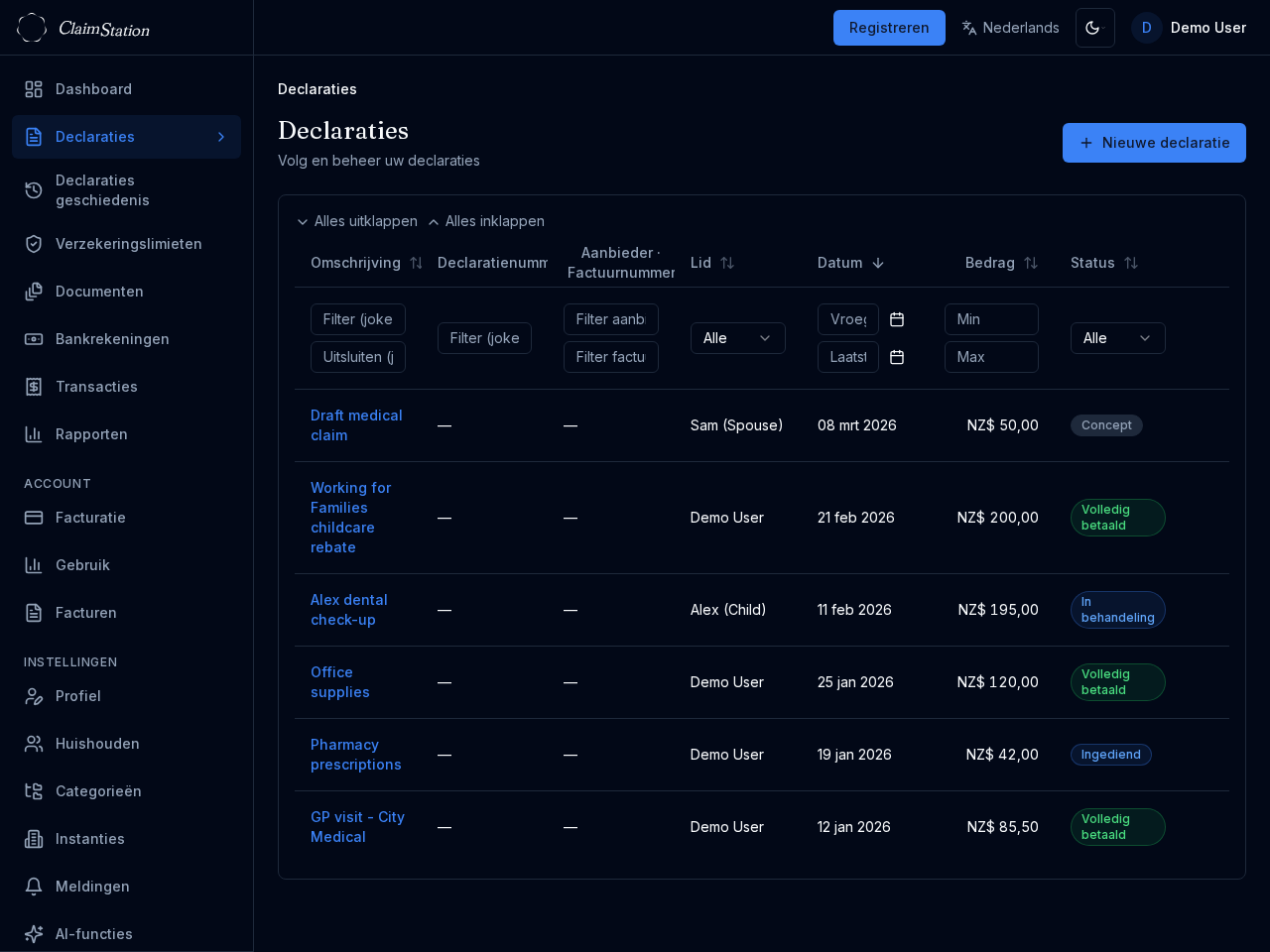Click the ClaimStation logo icon

(x=32, y=28)
